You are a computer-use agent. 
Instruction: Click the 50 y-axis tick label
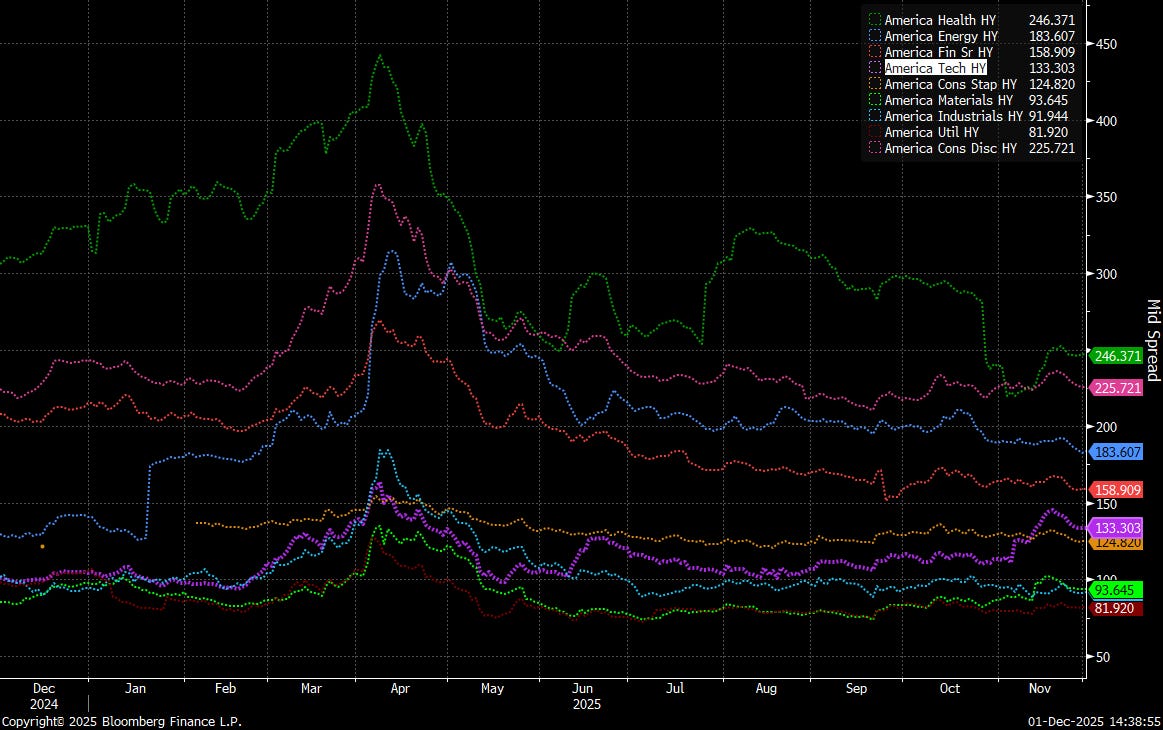1103,657
